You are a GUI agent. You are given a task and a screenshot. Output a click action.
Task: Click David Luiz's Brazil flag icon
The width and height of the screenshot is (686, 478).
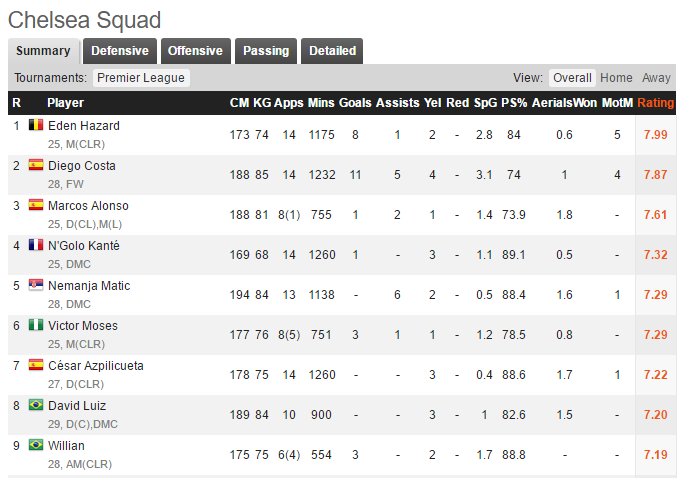pos(36,405)
